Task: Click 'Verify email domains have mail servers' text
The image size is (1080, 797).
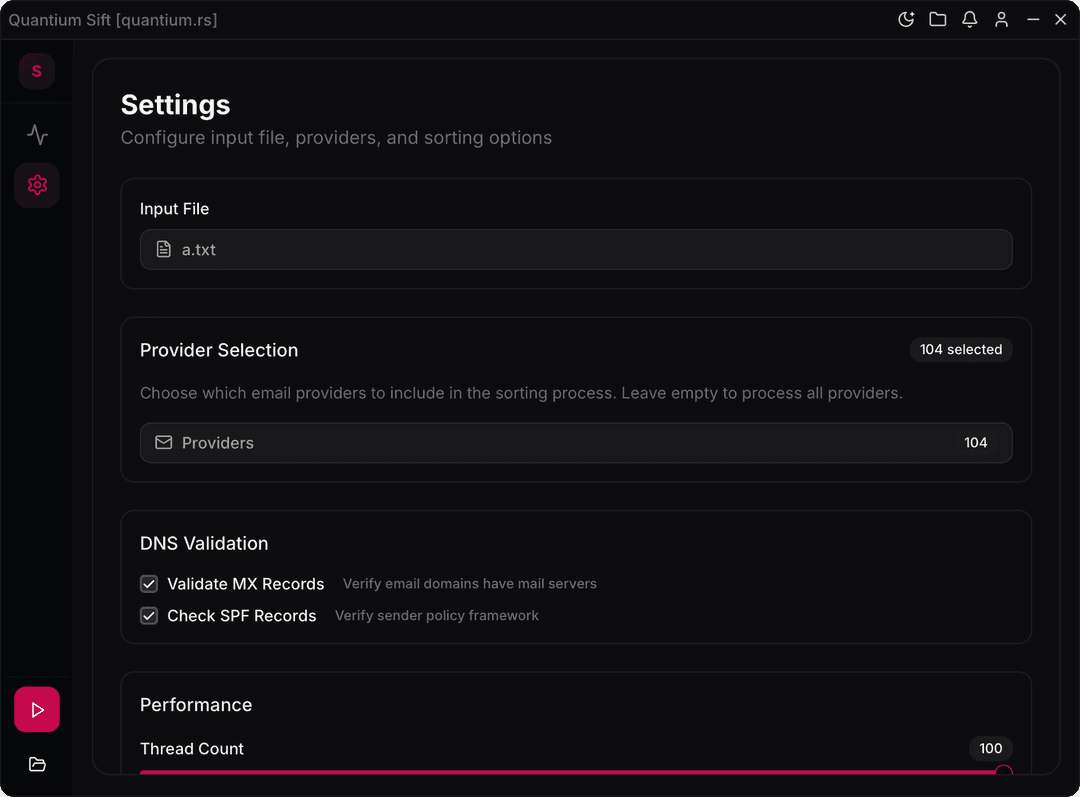Action: [470, 583]
